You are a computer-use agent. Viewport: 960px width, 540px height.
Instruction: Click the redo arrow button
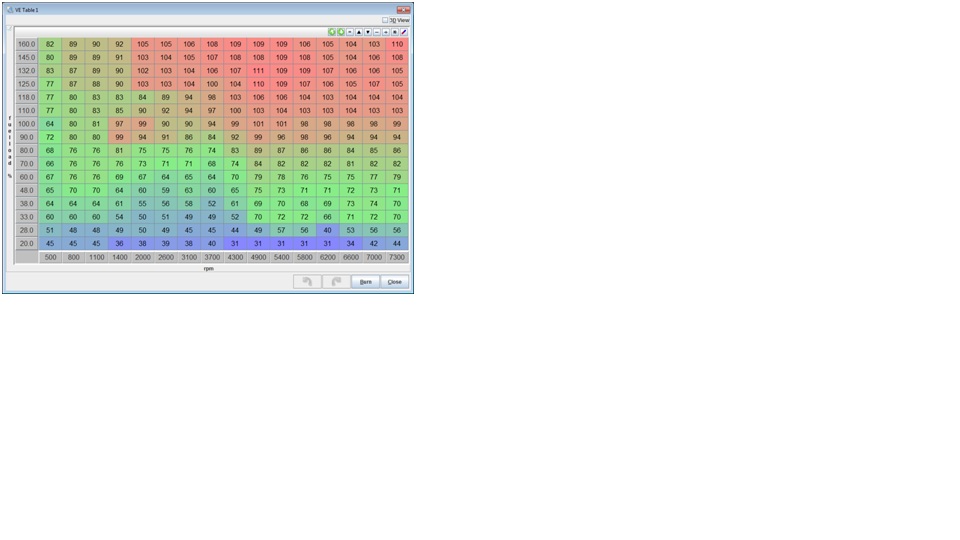click(x=336, y=282)
